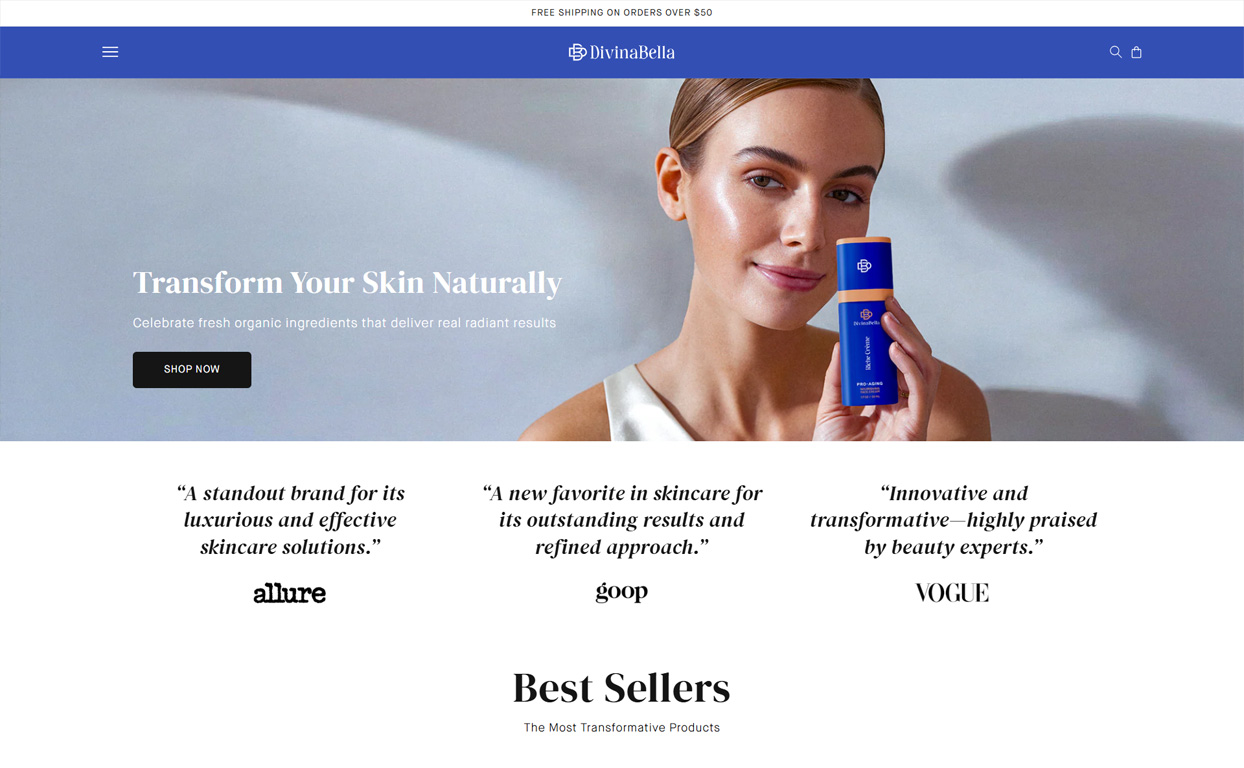Open the hamburger navigation menu
Image resolution: width=1244 pixels, height=768 pixels.
110,52
